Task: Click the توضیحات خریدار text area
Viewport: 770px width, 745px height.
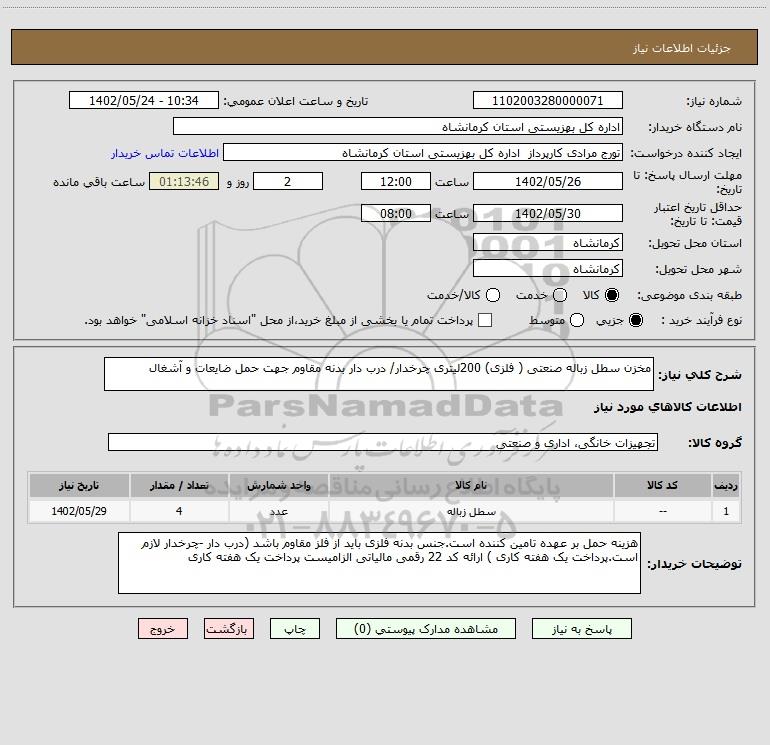Action: pyautogui.click(x=379, y=563)
